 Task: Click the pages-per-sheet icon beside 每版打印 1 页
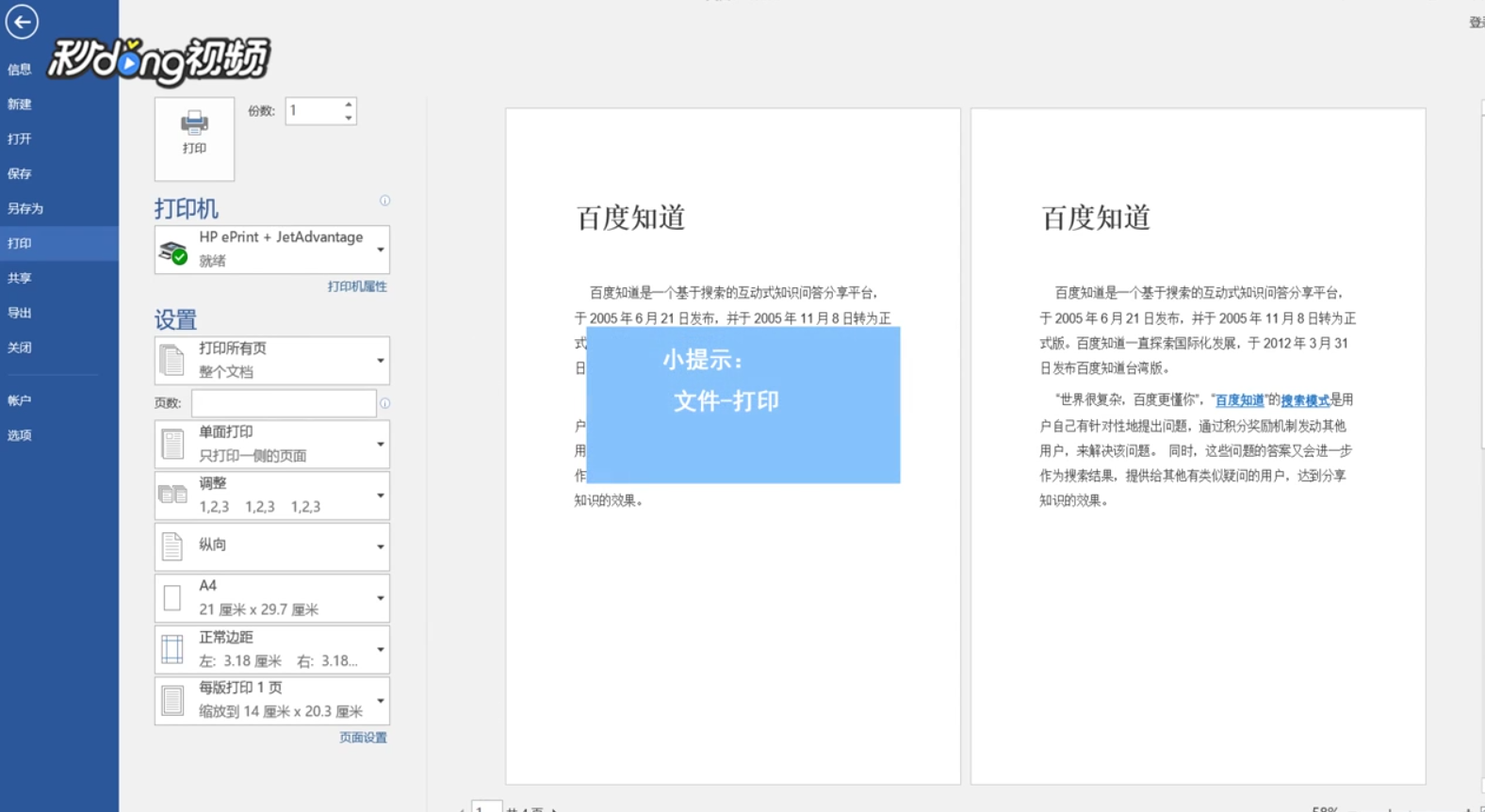[172, 701]
